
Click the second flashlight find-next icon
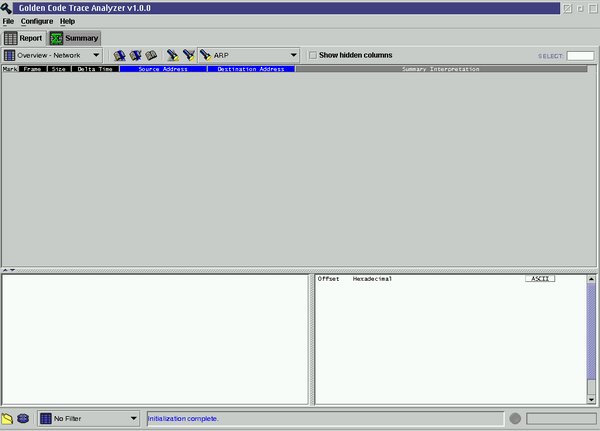tap(189, 55)
